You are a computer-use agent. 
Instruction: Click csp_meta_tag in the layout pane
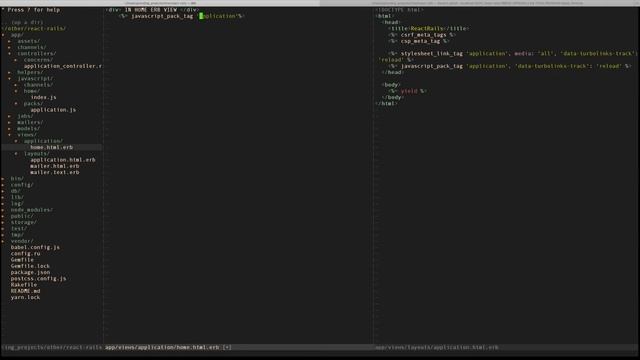420,41
